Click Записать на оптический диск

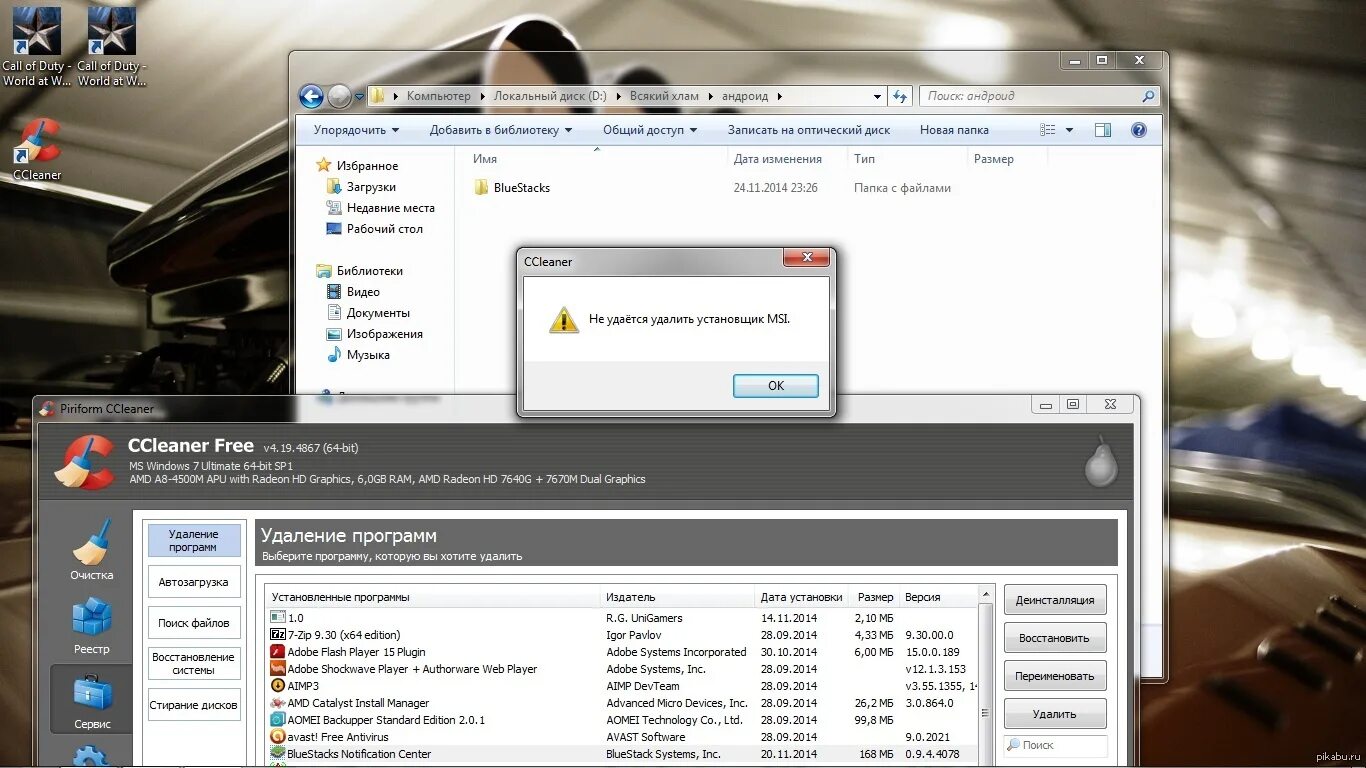coord(809,130)
